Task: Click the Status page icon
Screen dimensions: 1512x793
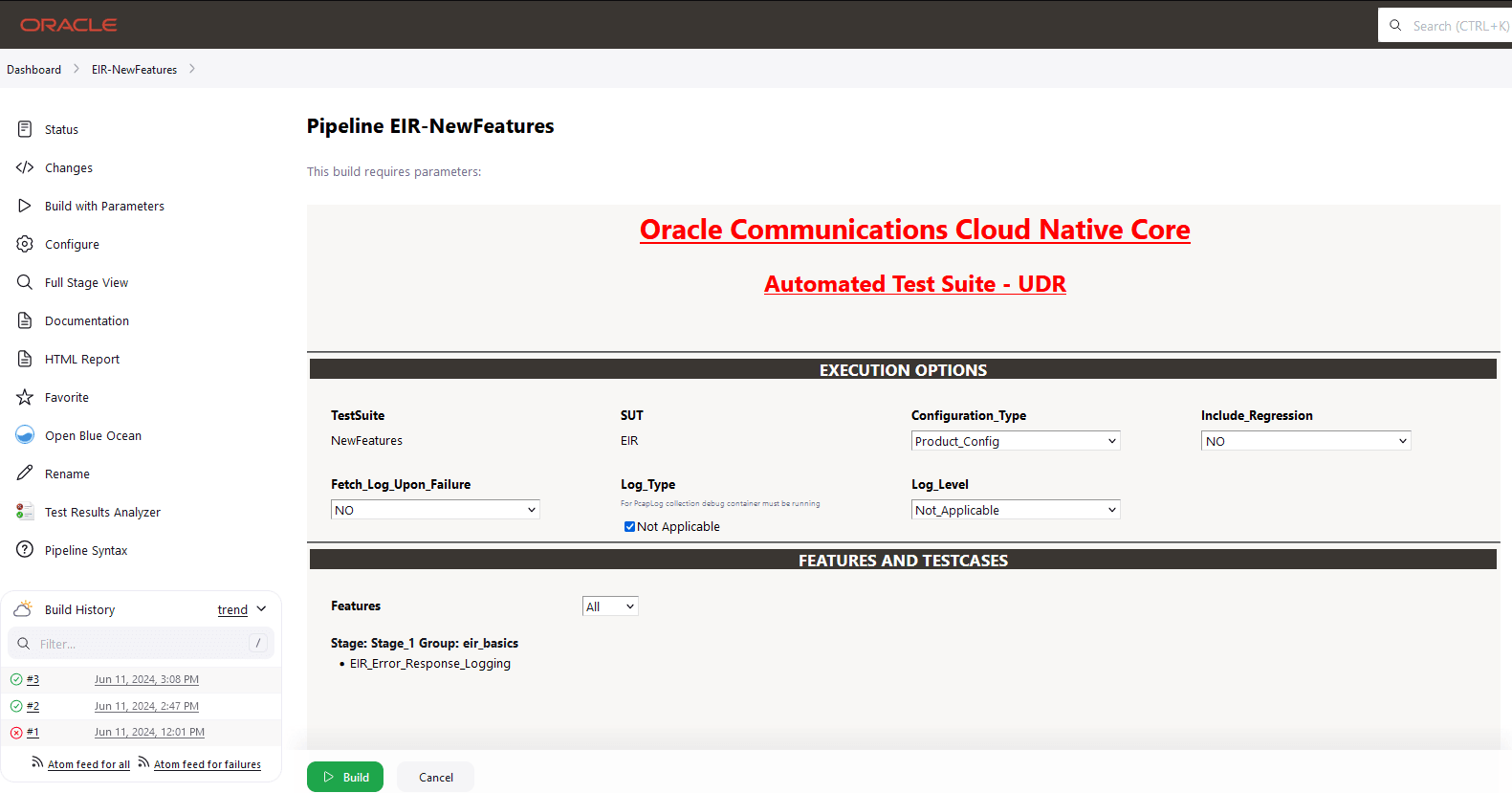Action: pos(25,129)
